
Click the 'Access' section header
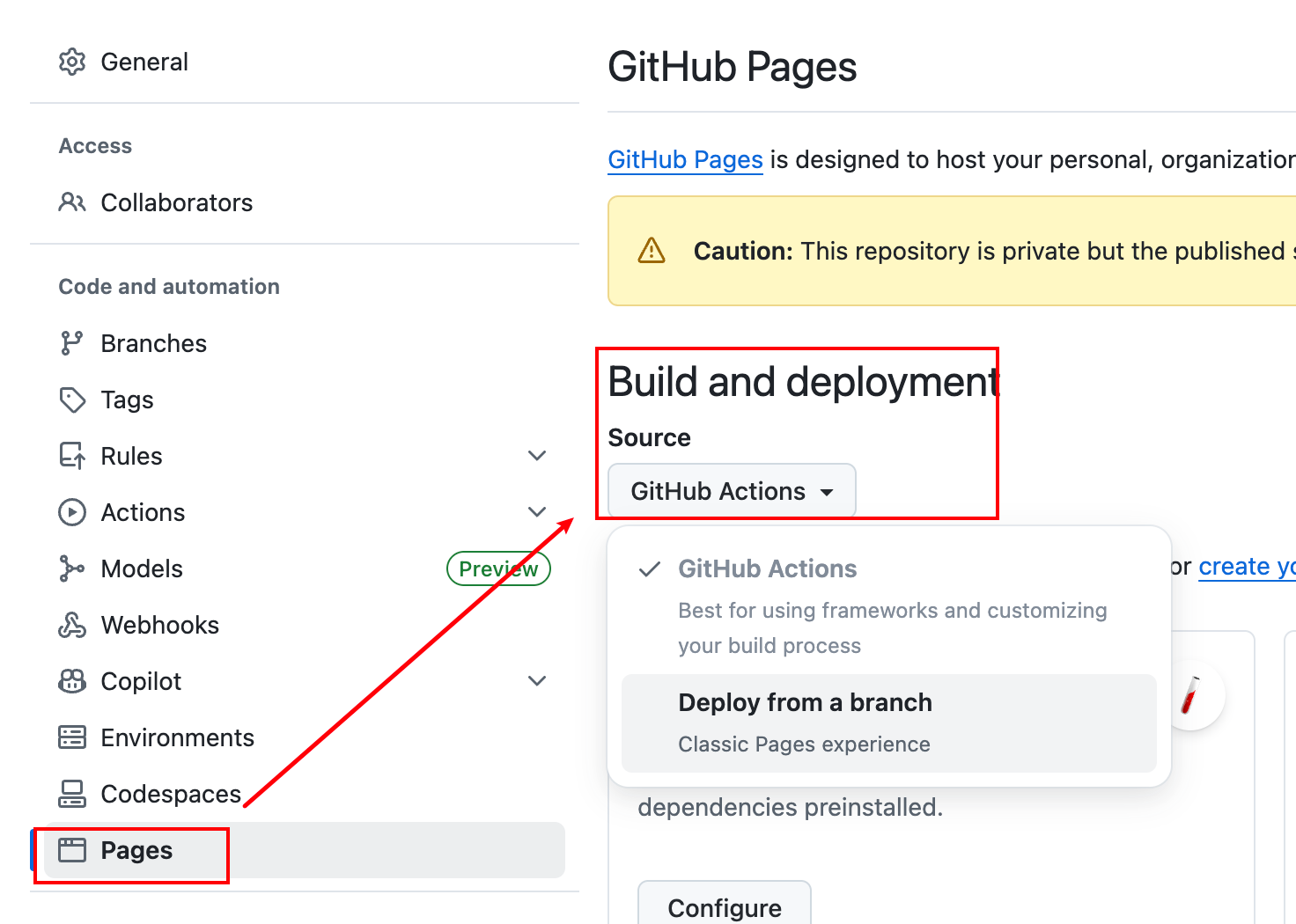[95, 146]
